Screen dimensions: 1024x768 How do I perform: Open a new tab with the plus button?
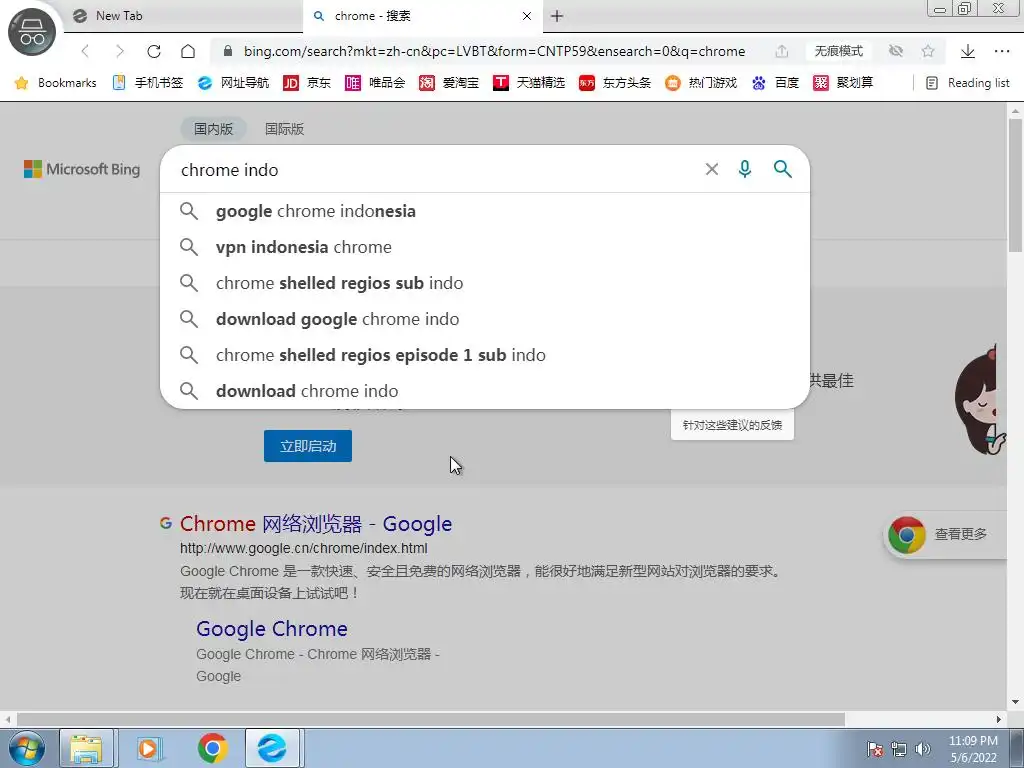(x=556, y=16)
